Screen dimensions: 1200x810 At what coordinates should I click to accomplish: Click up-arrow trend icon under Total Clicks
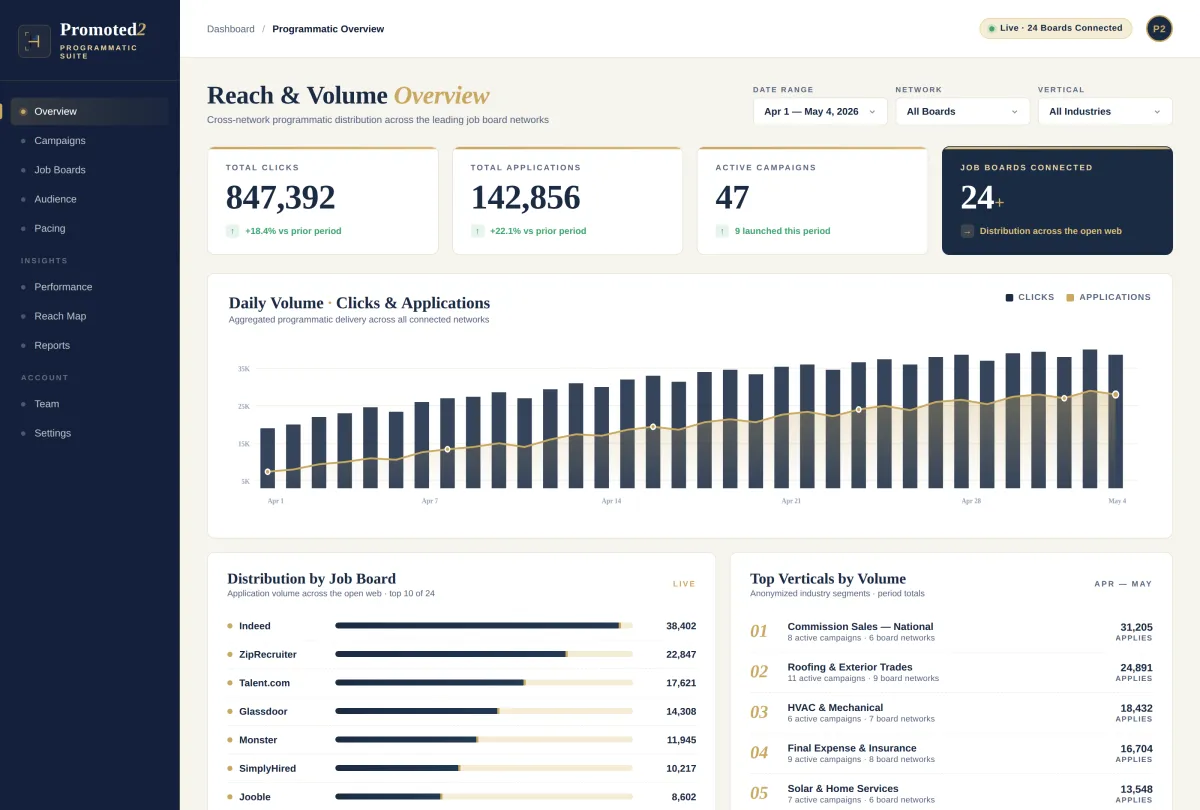pos(232,231)
